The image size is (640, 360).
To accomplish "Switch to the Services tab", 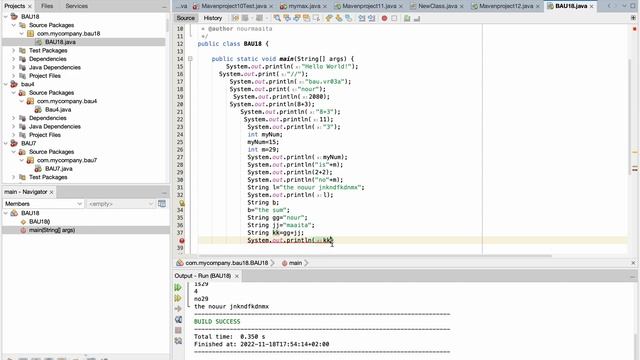I will click(76, 6).
